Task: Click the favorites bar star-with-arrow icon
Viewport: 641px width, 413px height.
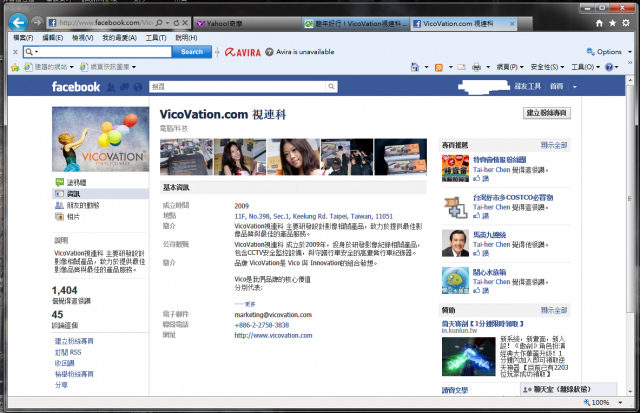Action: [15, 67]
